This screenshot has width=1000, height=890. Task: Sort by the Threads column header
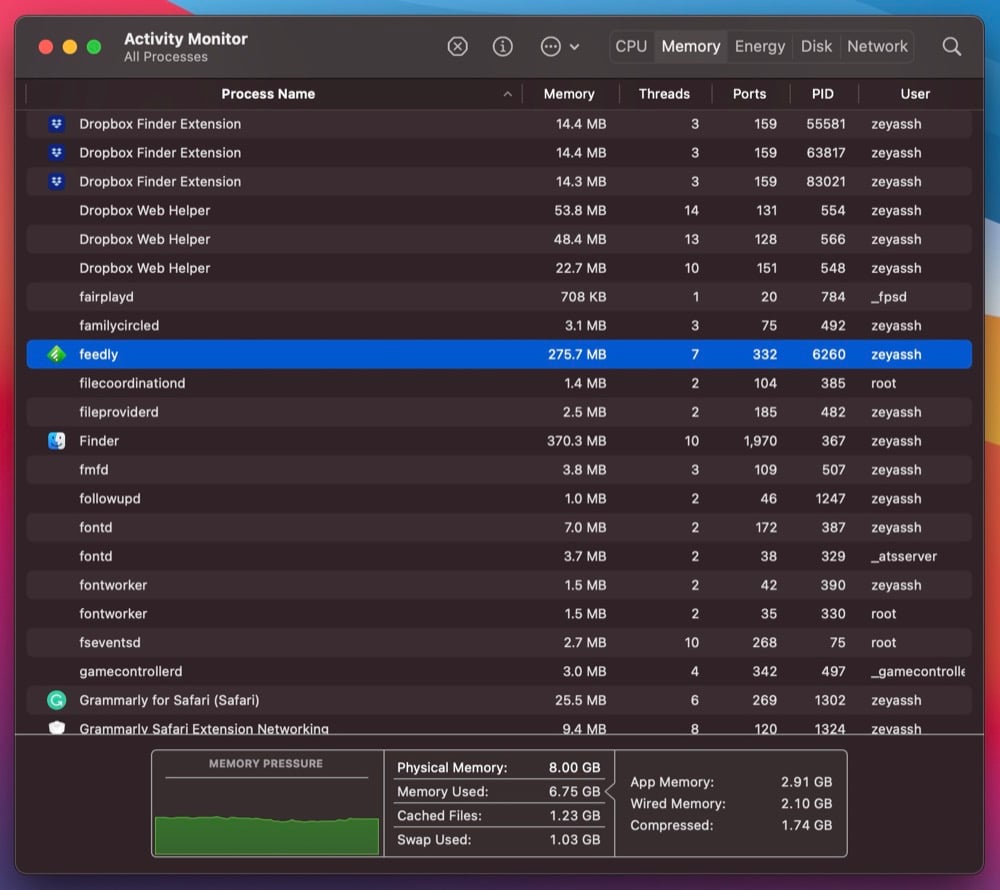664,94
